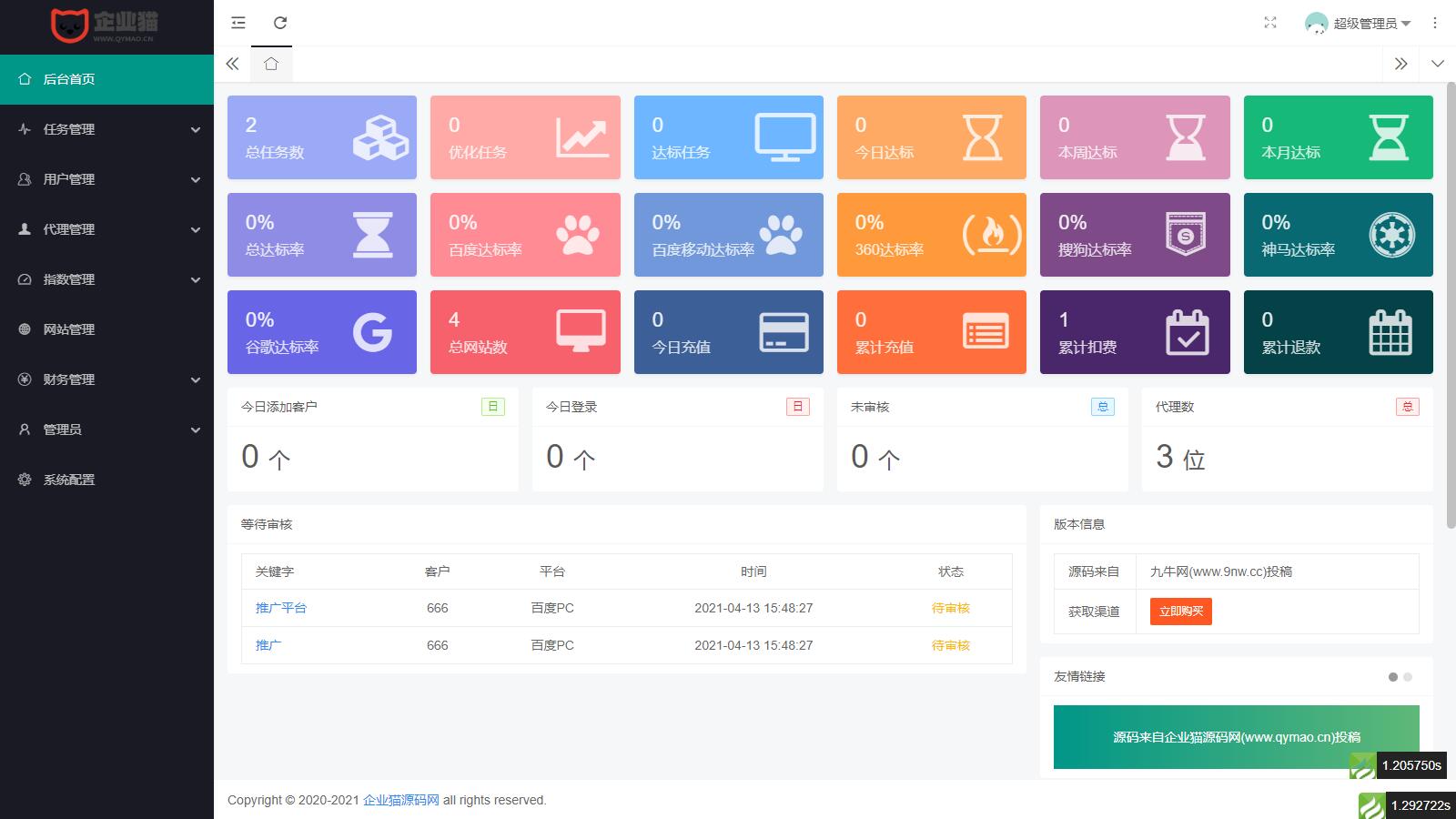Click the sidebar collapse icon in header
This screenshot has width=1456, height=819.
[238, 23]
